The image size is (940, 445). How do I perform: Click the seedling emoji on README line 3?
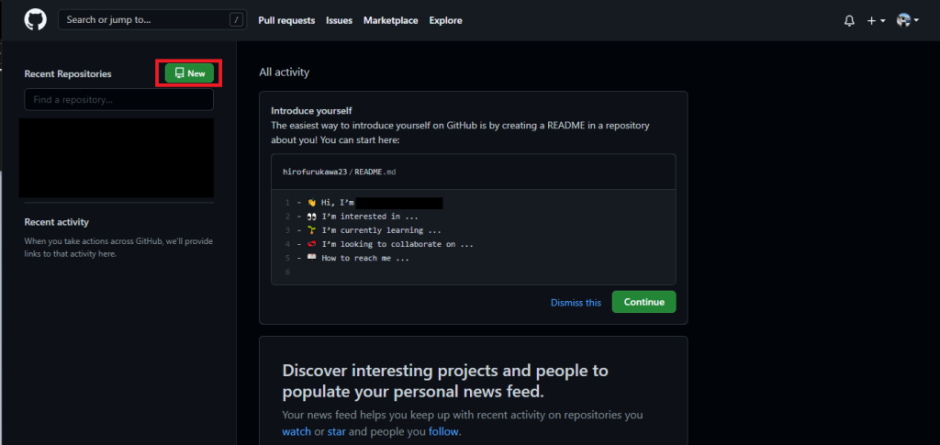point(311,230)
